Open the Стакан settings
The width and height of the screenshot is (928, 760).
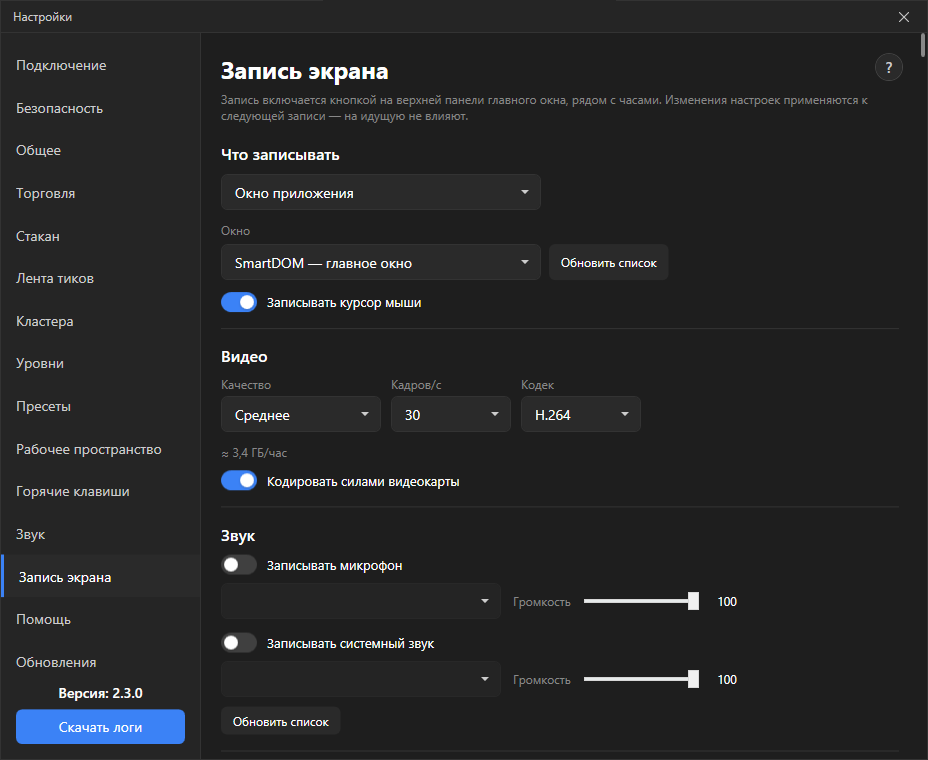click(x=101, y=236)
